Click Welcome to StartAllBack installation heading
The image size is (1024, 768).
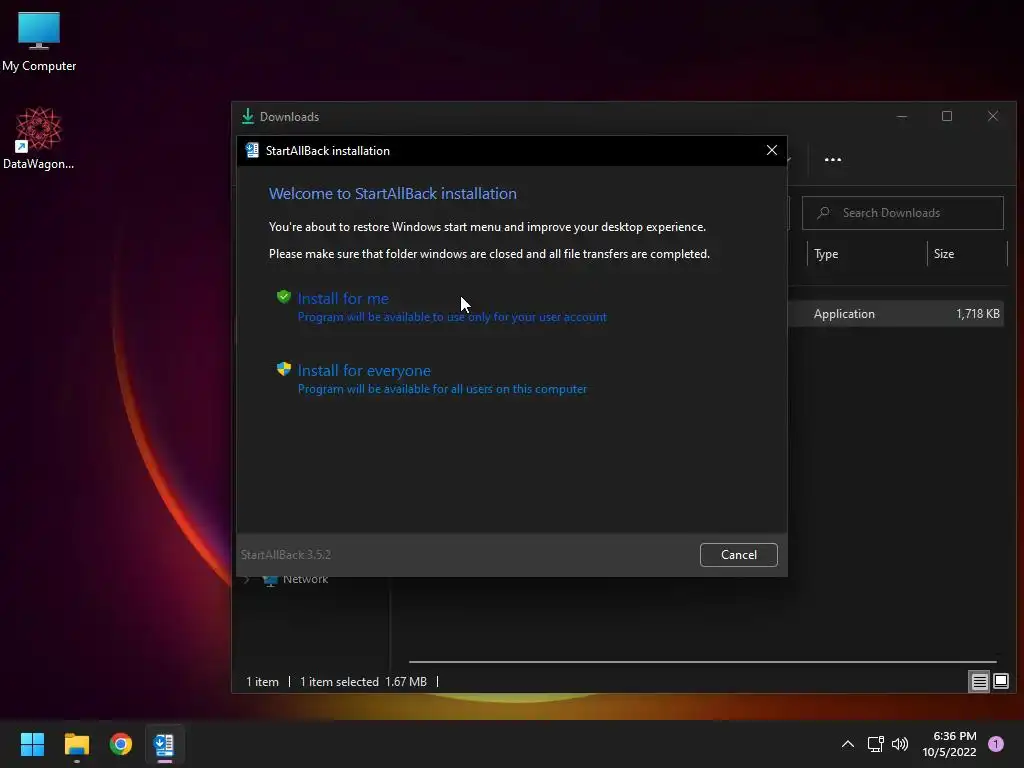point(392,194)
